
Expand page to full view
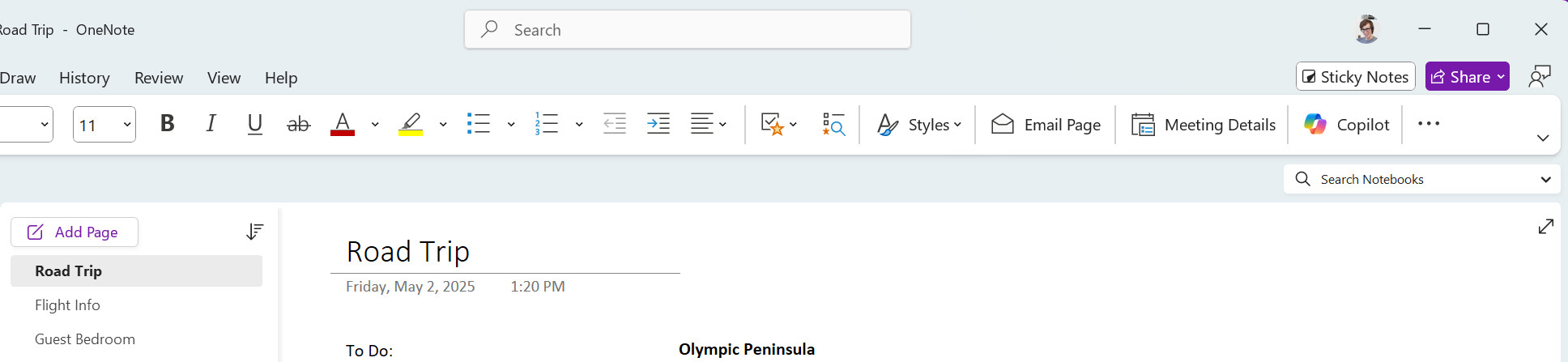click(x=1545, y=227)
